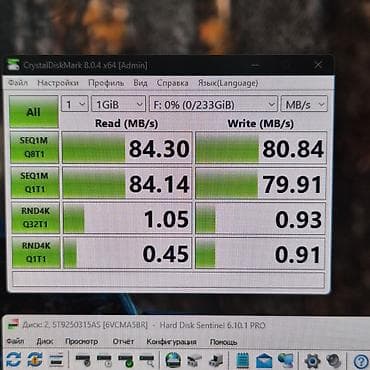Click the refresh icon with orange badge

click(35, 360)
